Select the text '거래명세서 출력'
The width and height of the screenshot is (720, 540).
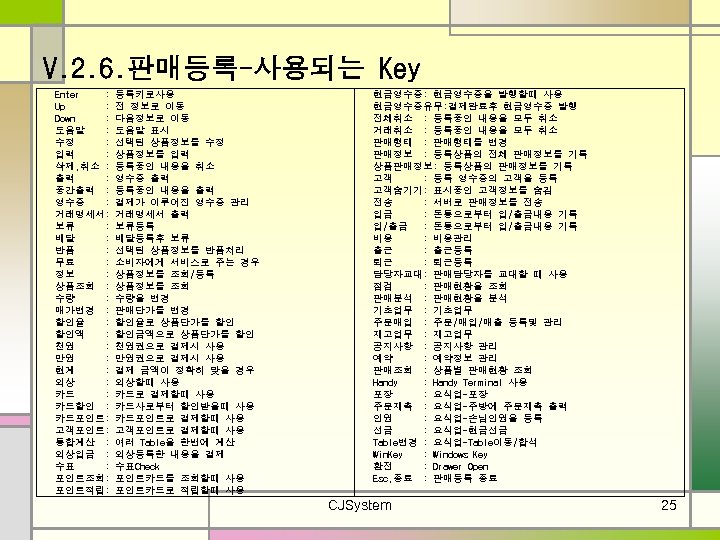point(152,214)
